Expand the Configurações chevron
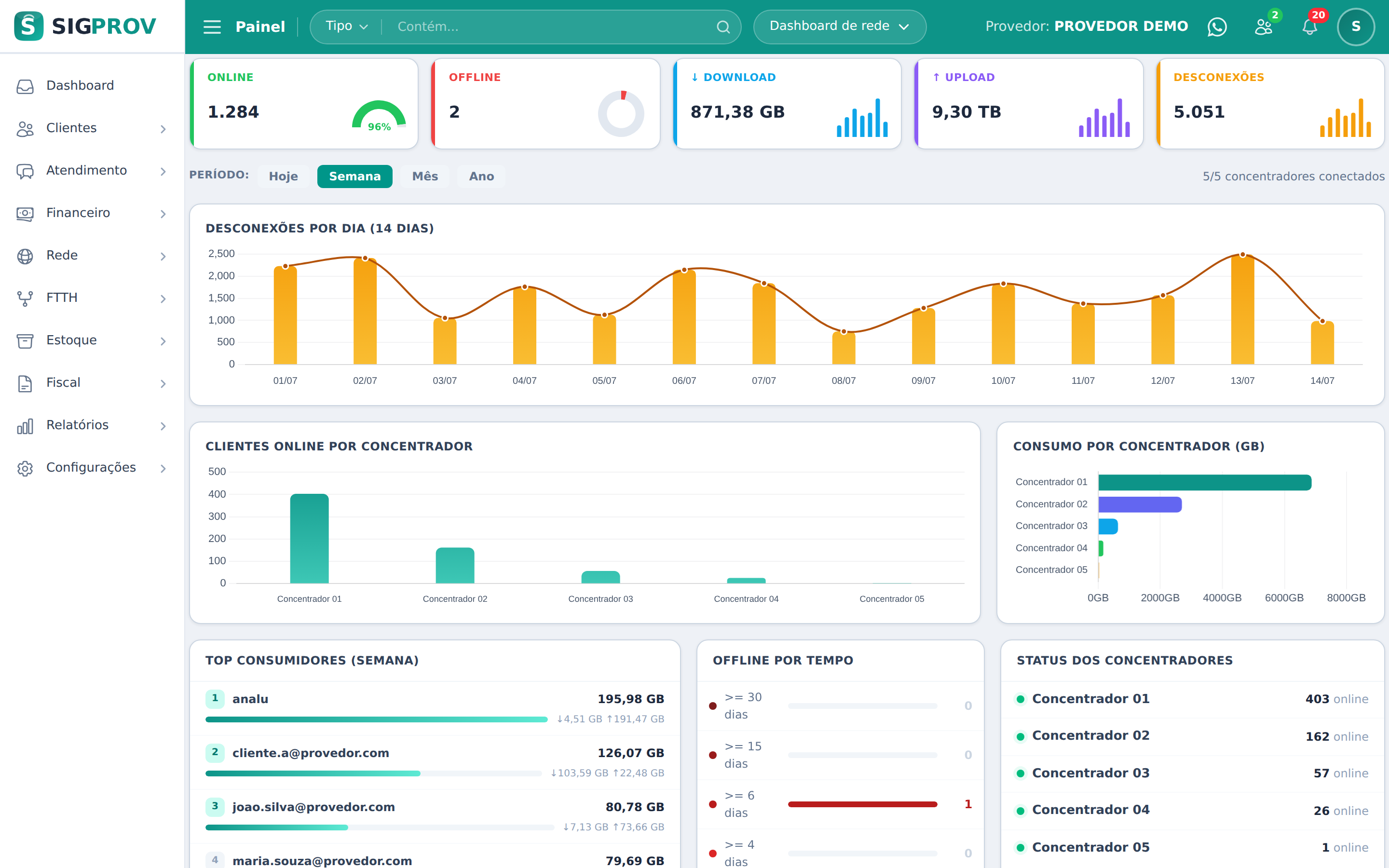Screen dimensions: 1389x868 point(163,469)
